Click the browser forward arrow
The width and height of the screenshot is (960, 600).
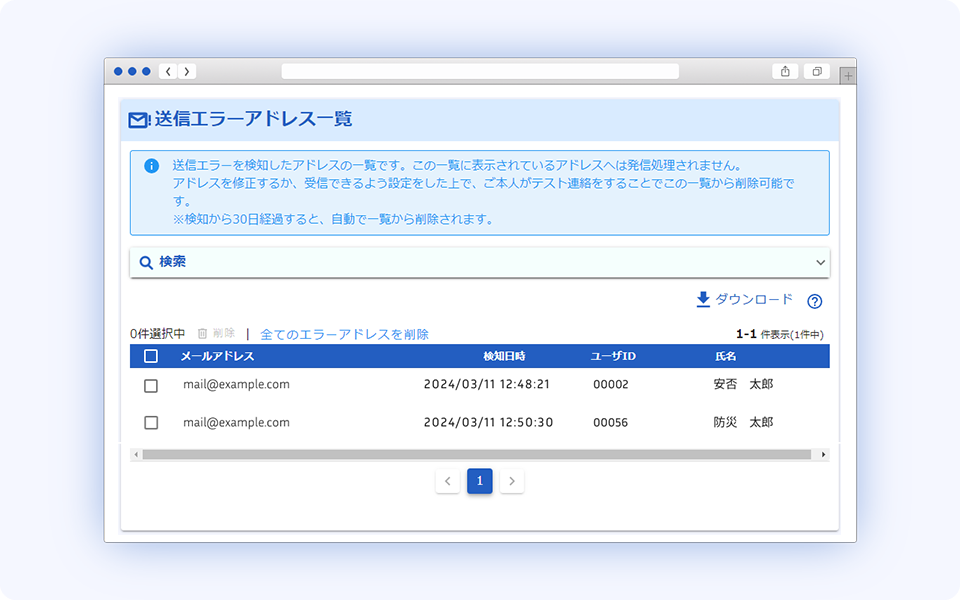(x=187, y=71)
